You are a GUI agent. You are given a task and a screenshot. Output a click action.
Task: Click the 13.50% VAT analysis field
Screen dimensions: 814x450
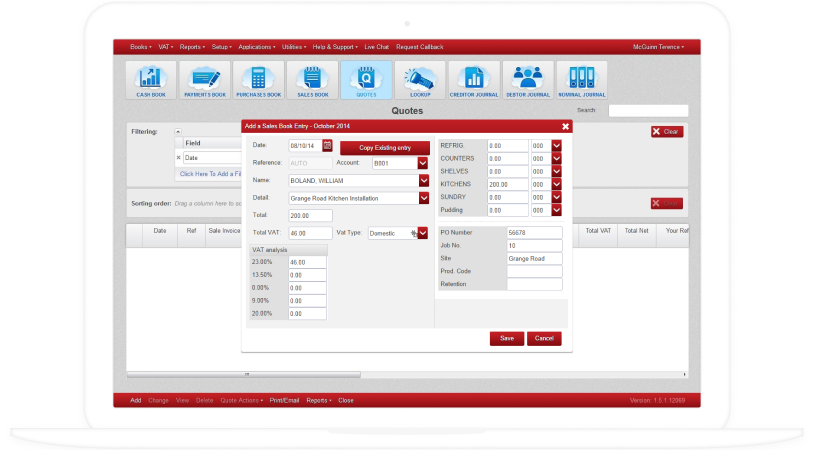click(x=307, y=275)
